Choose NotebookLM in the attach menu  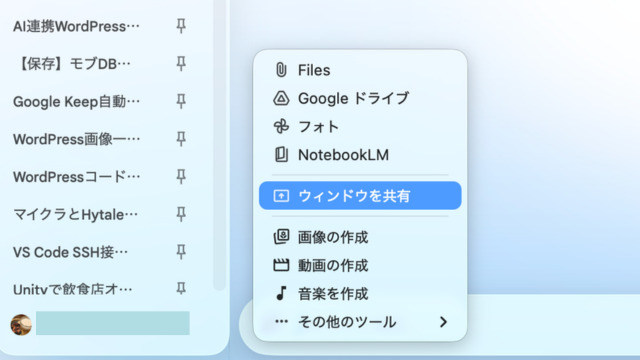pos(360,155)
